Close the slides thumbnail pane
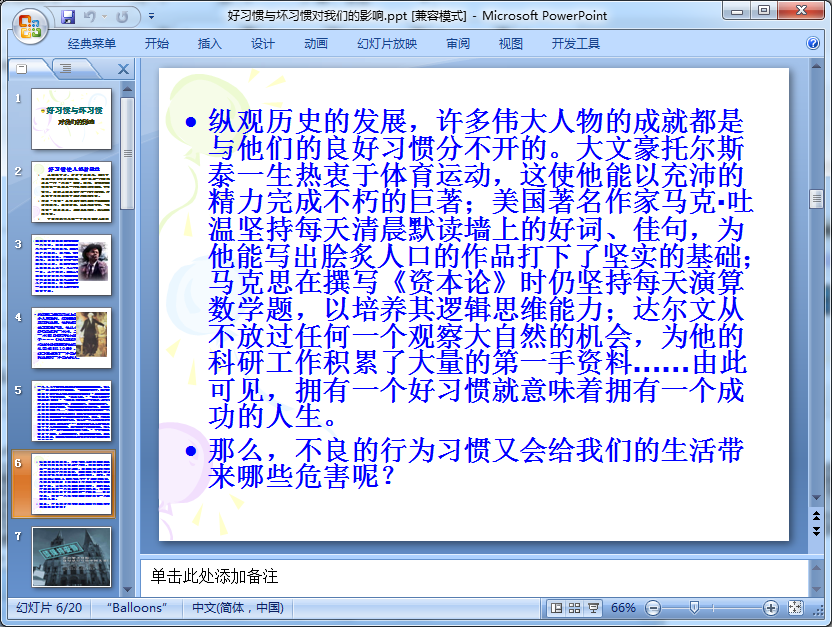 coord(123,69)
